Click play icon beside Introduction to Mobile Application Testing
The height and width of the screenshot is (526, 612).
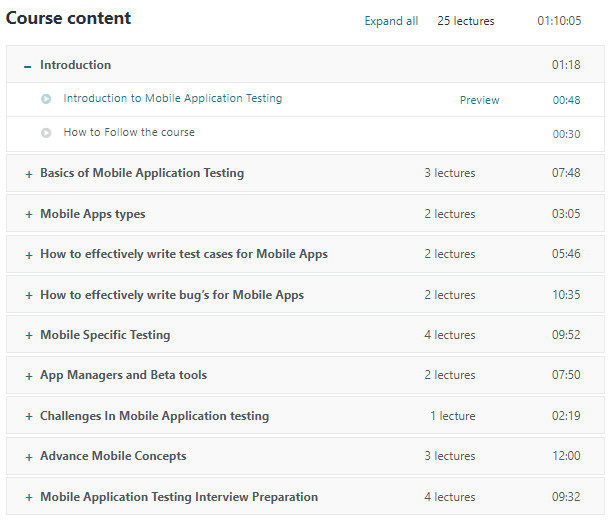tap(46, 99)
